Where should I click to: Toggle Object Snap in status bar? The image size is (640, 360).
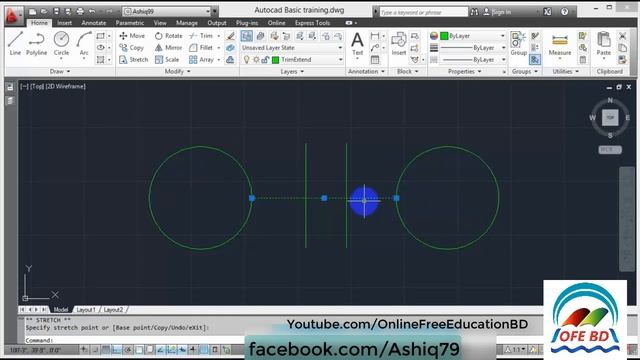click(139, 350)
